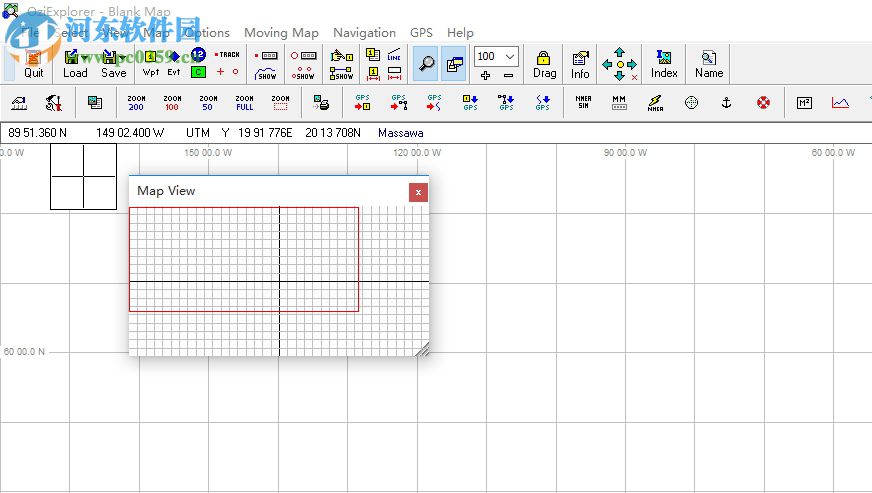Click the Quit toolbar button
Image resolution: width=872 pixels, height=493 pixels.
(x=33, y=64)
